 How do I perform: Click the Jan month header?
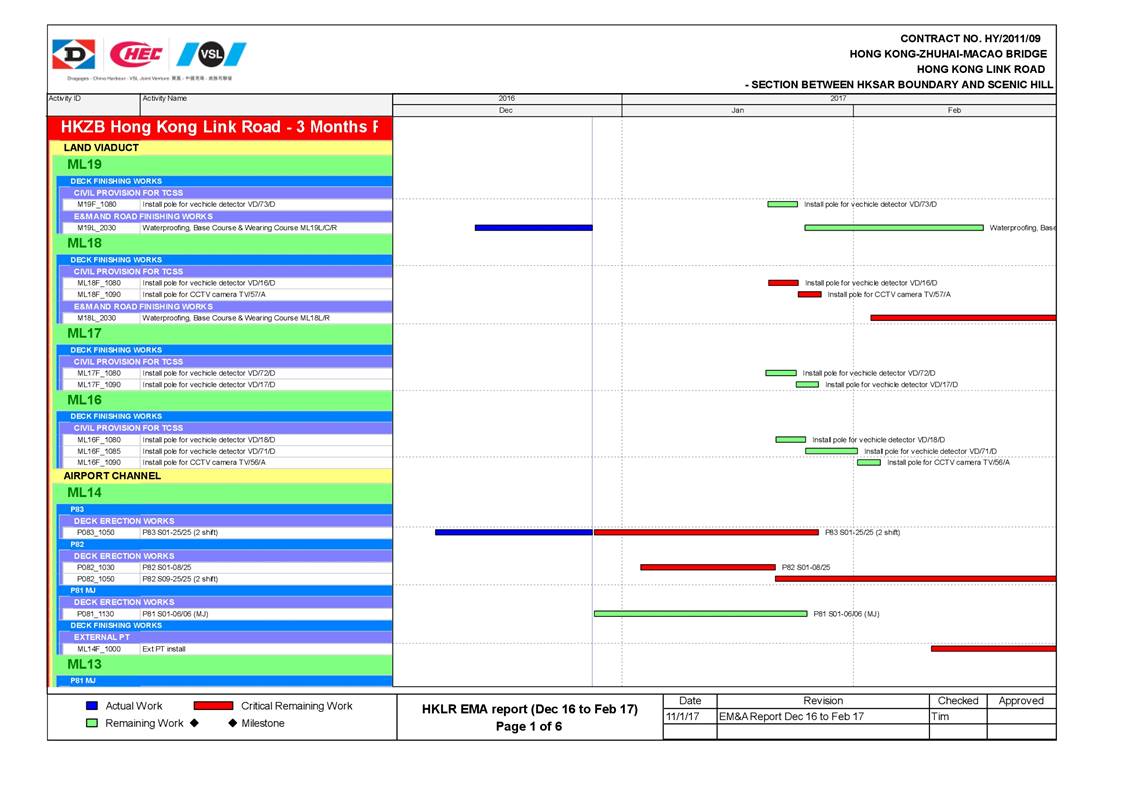point(738,110)
